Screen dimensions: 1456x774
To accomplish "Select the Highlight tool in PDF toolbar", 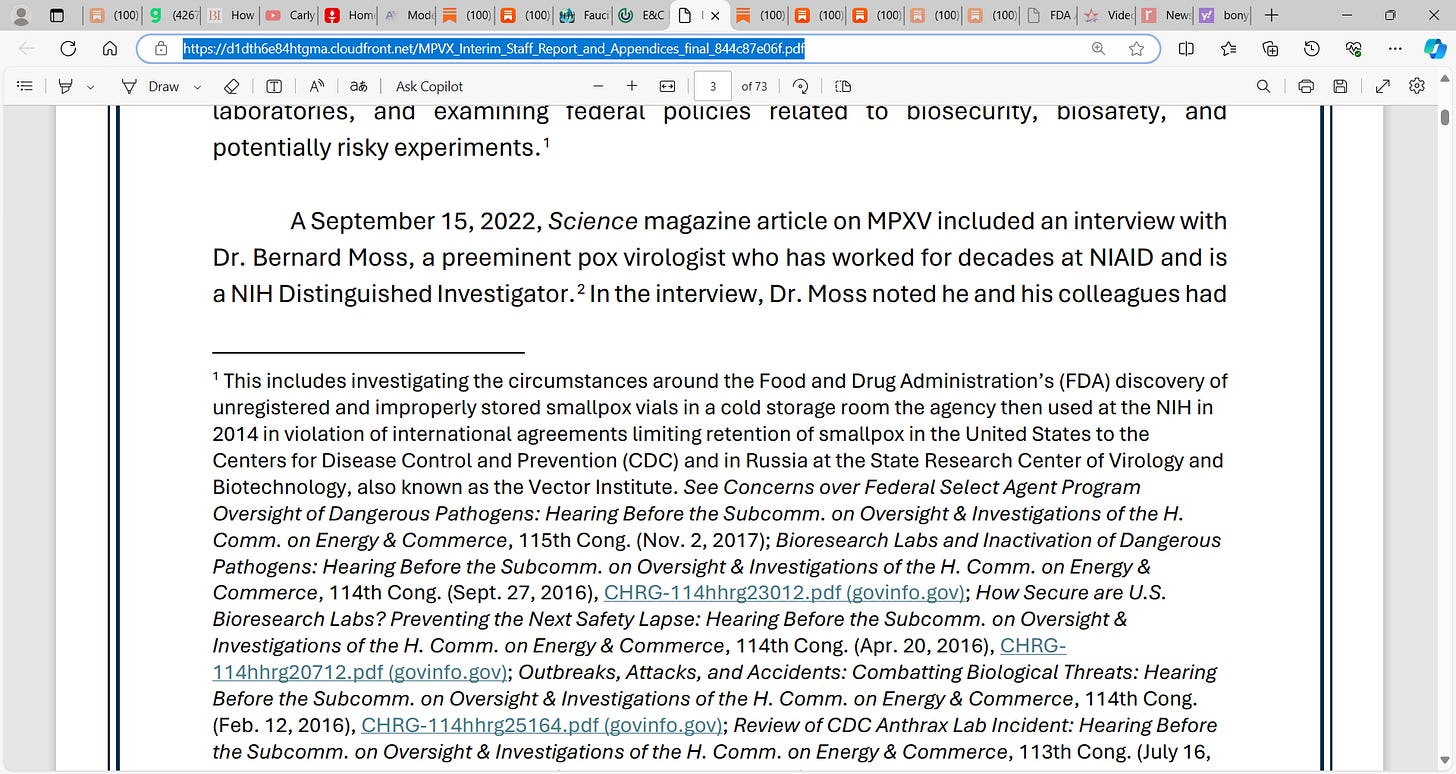I will pyautogui.click(x=66, y=86).
